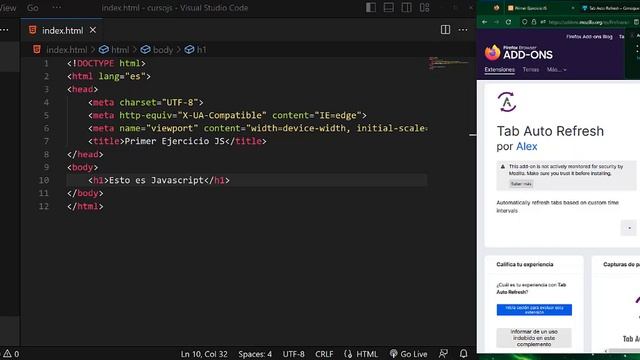Image resolution: width=640 pixels, height=360 pixels.
Task: Click index.html in the breadcrumb
Action: [x=67, y=50]
